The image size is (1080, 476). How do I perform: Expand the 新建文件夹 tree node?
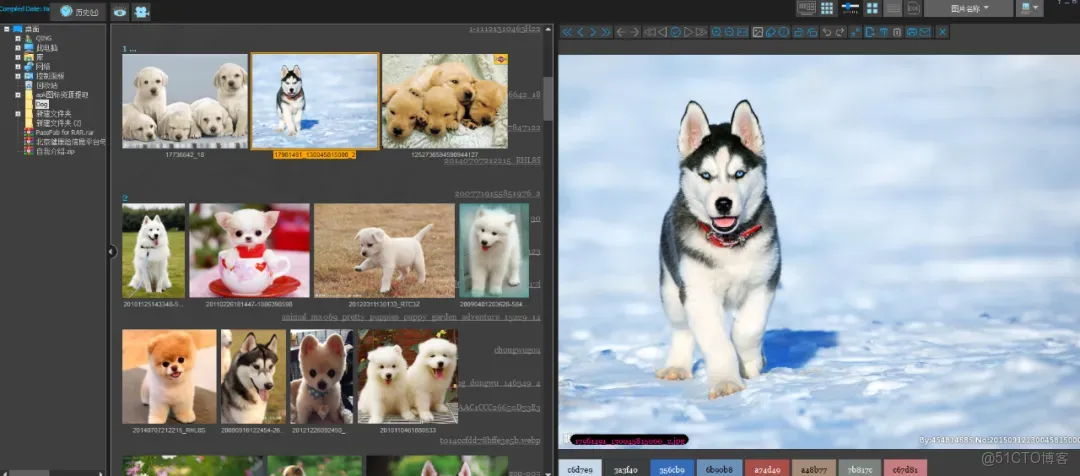(18, 113)
